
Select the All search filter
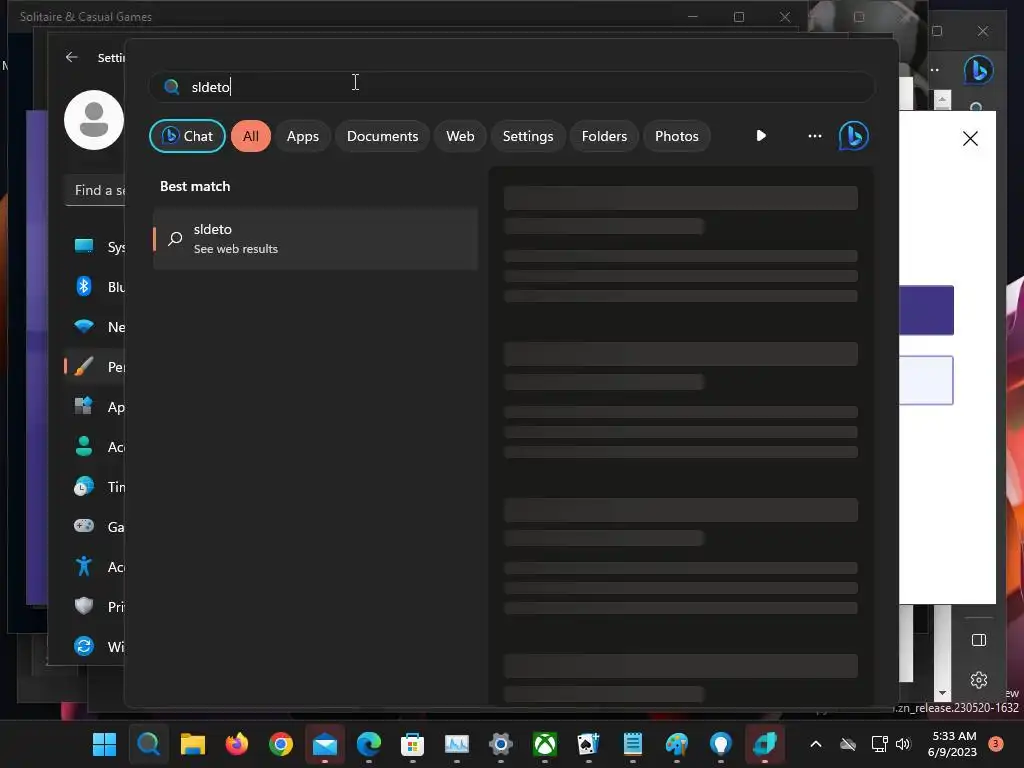(x=251, y=136)
